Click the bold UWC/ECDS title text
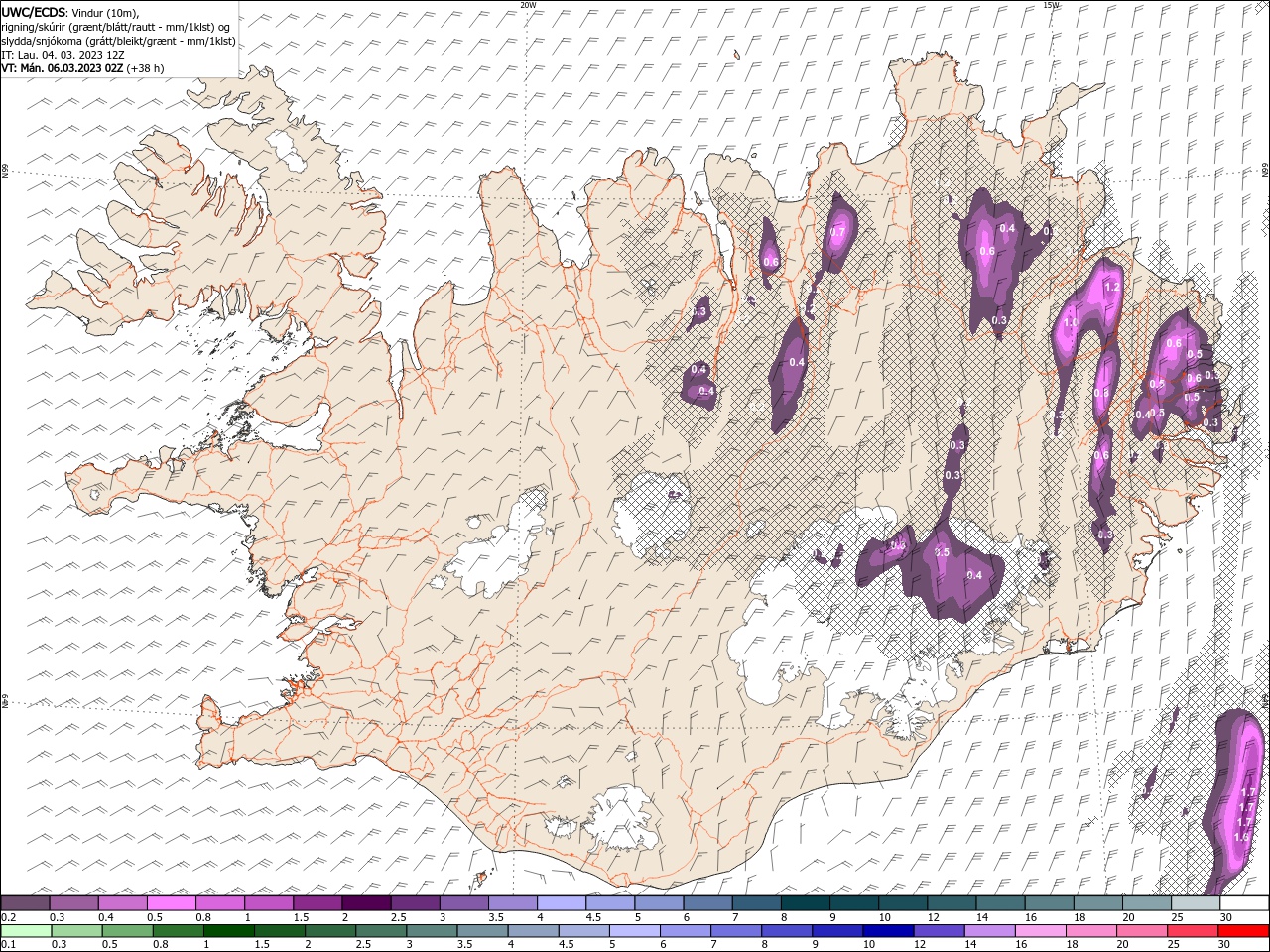 point(34,11)
